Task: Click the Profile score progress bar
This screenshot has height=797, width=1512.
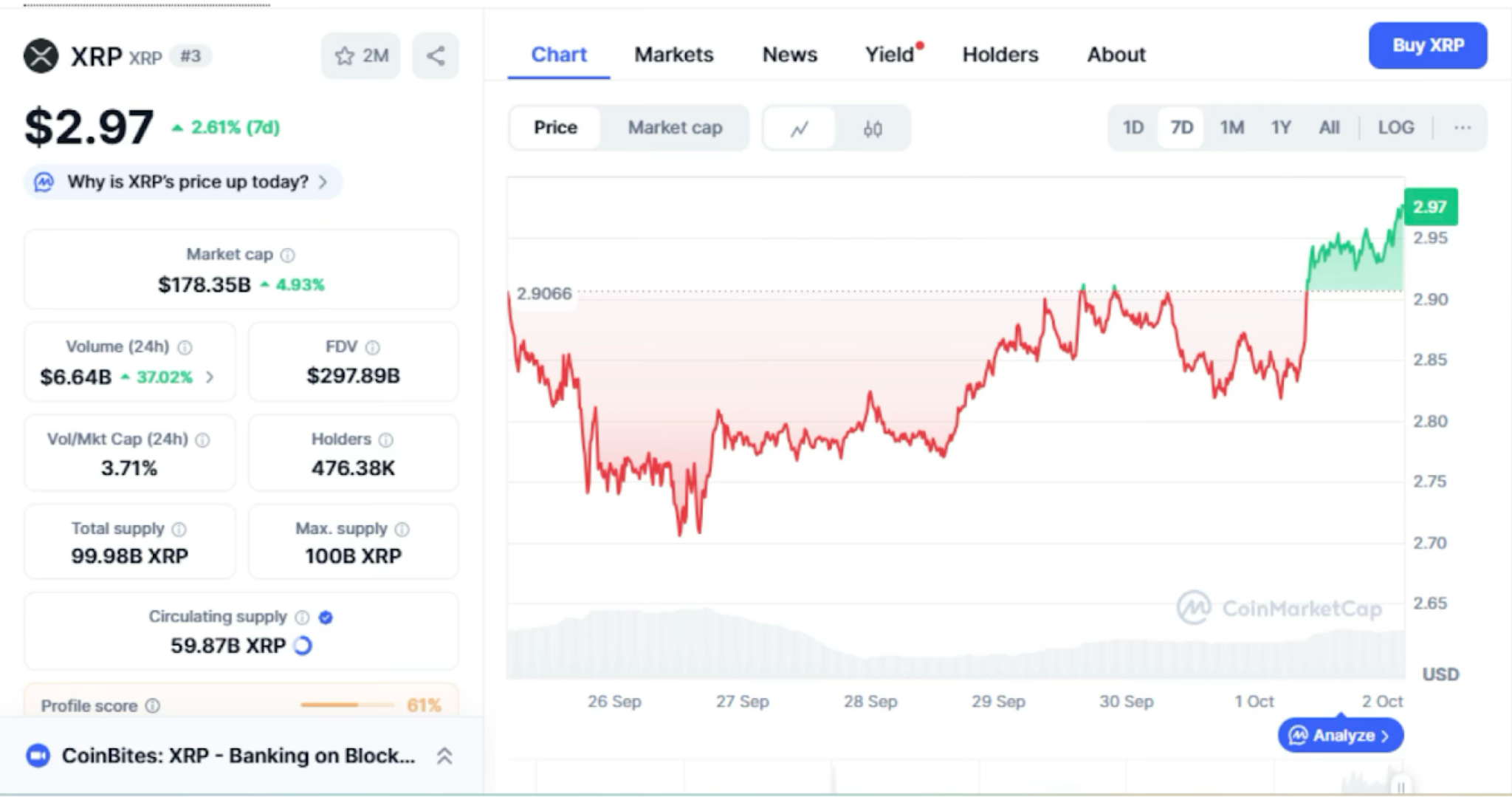Action: [x=347, y=705]
